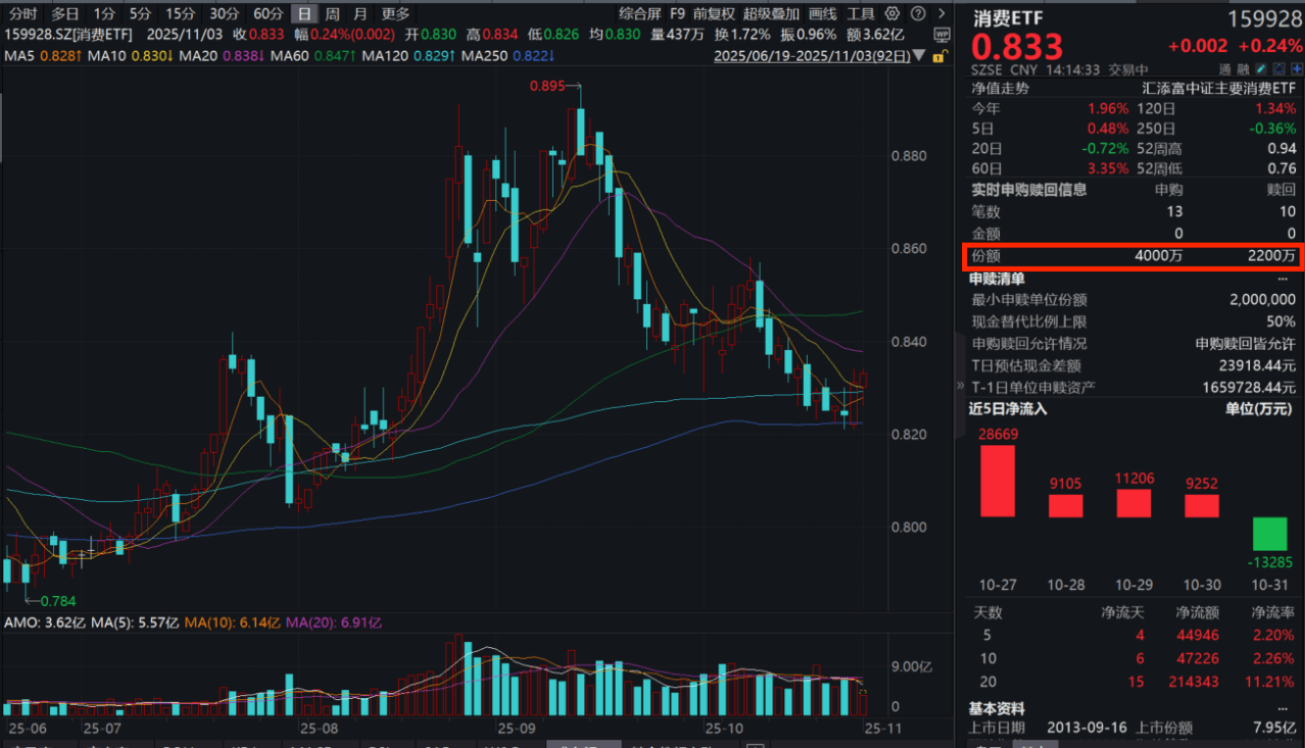
Task: Click the 综合屏 button
Action: (639, 14)
